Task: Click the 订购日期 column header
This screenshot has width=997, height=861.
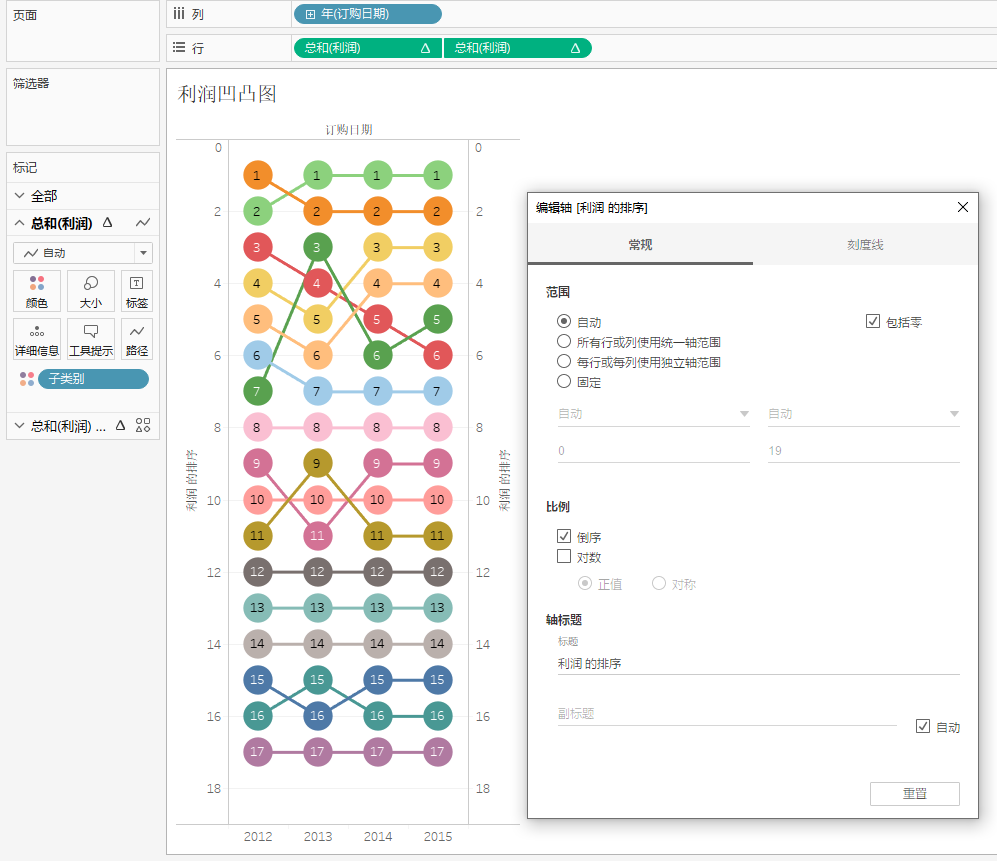Action: [348, 129]
